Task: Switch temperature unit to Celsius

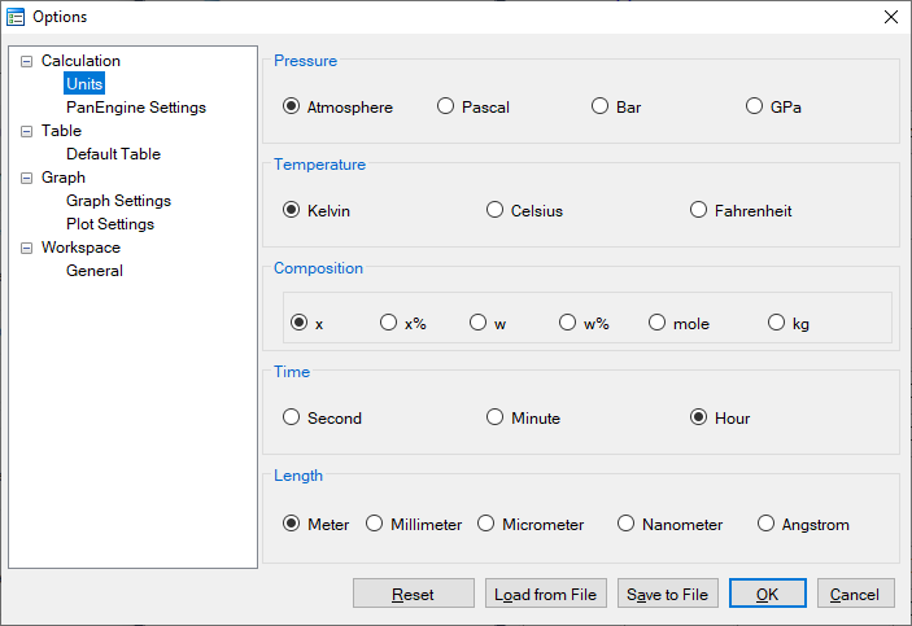Action: click(495, 211)
